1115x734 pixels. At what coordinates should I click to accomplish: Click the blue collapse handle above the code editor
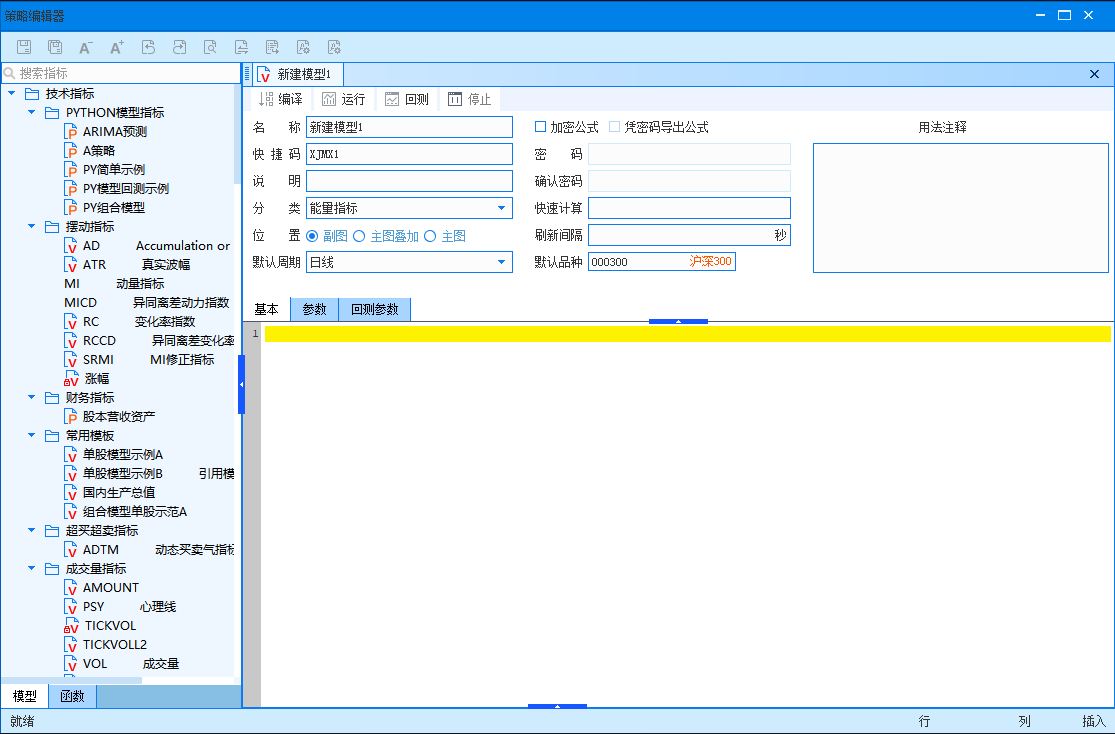(x=678, y=321)
